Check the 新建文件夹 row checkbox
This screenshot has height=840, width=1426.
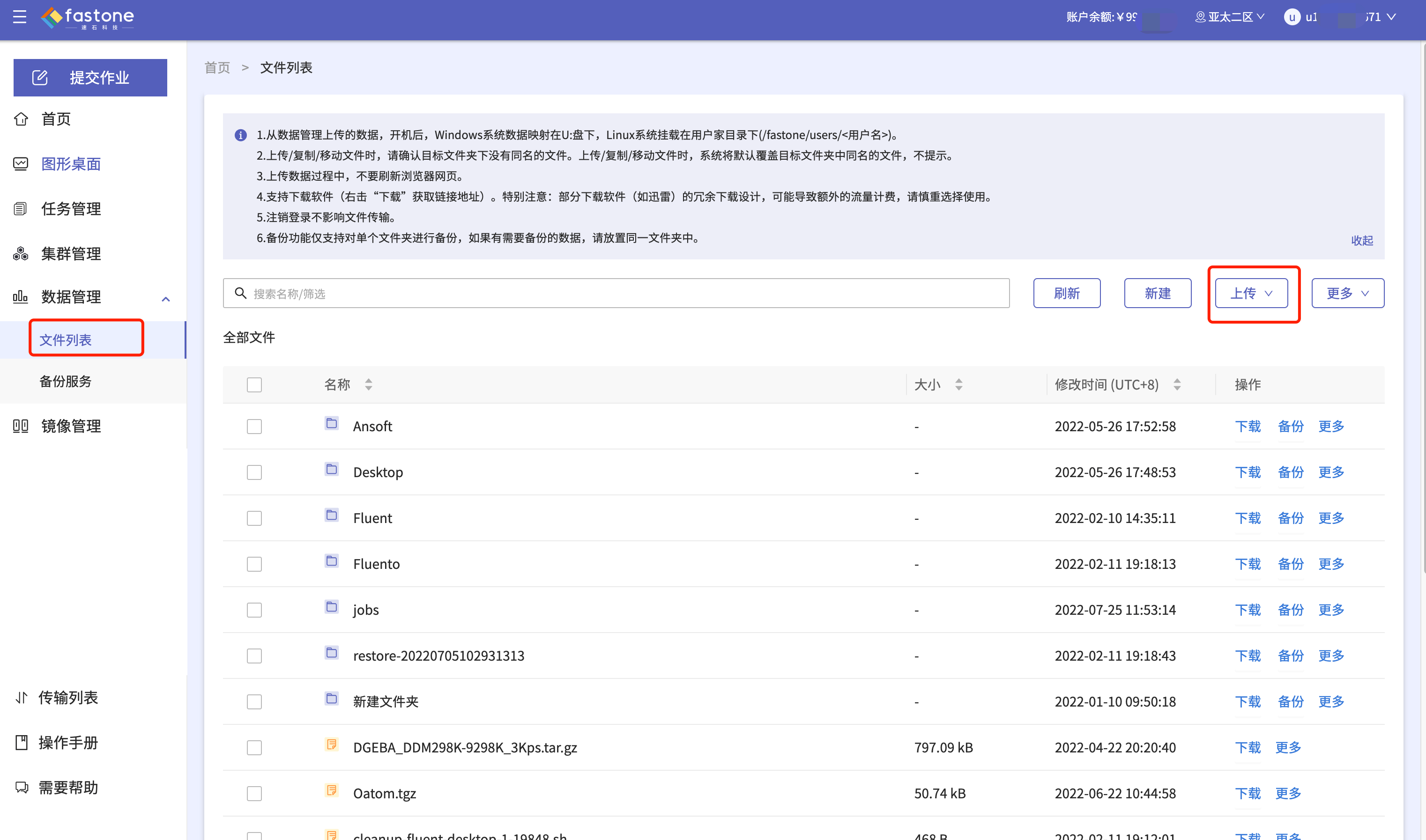[254, 701]
